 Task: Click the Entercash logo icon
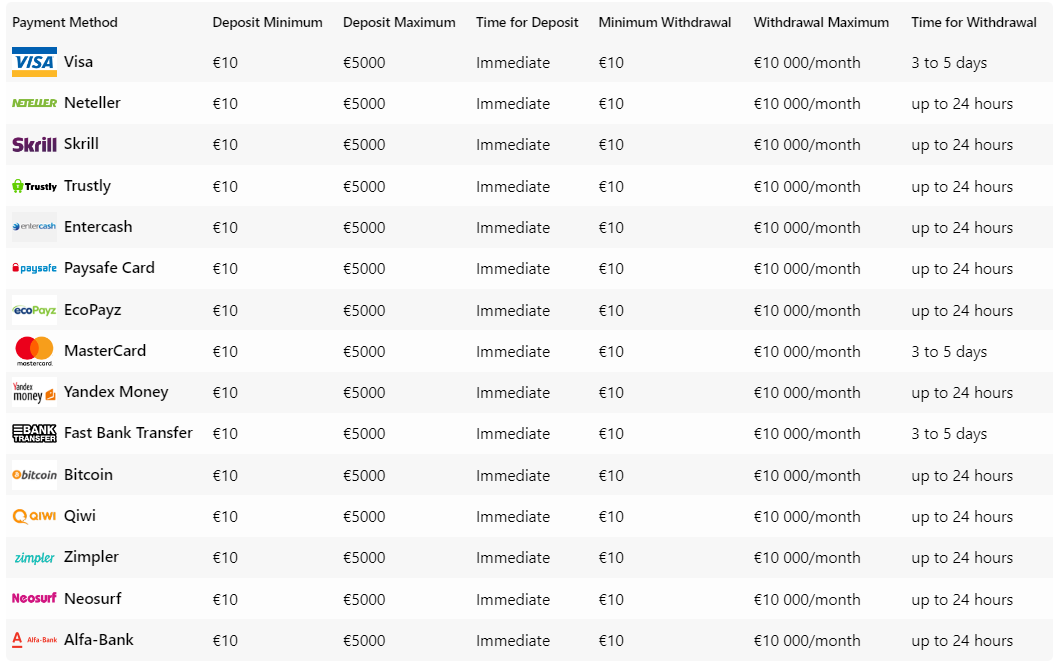click(x=34, y=227)
